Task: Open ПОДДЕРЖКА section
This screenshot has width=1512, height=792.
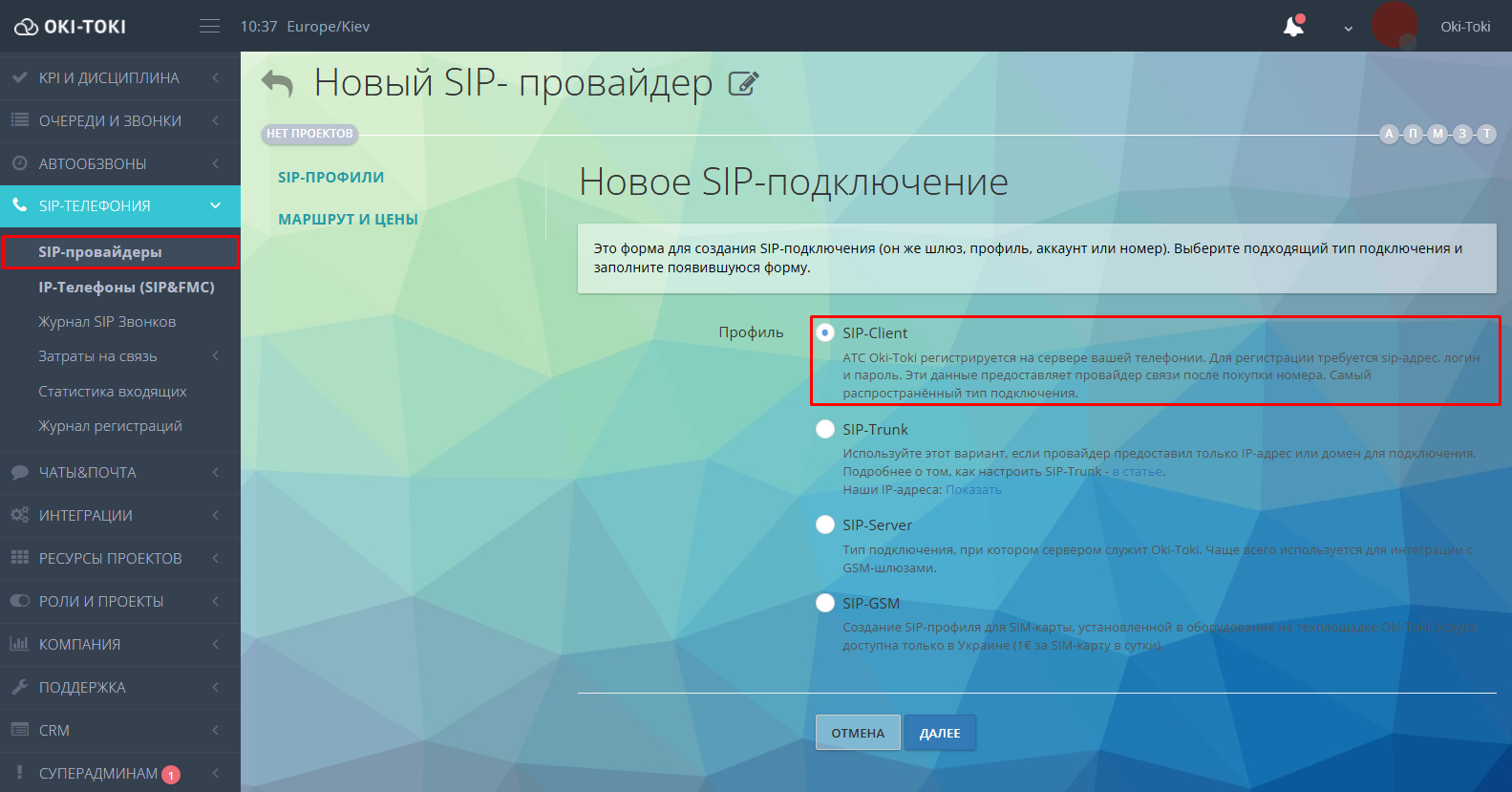Action: click(120, 687)
